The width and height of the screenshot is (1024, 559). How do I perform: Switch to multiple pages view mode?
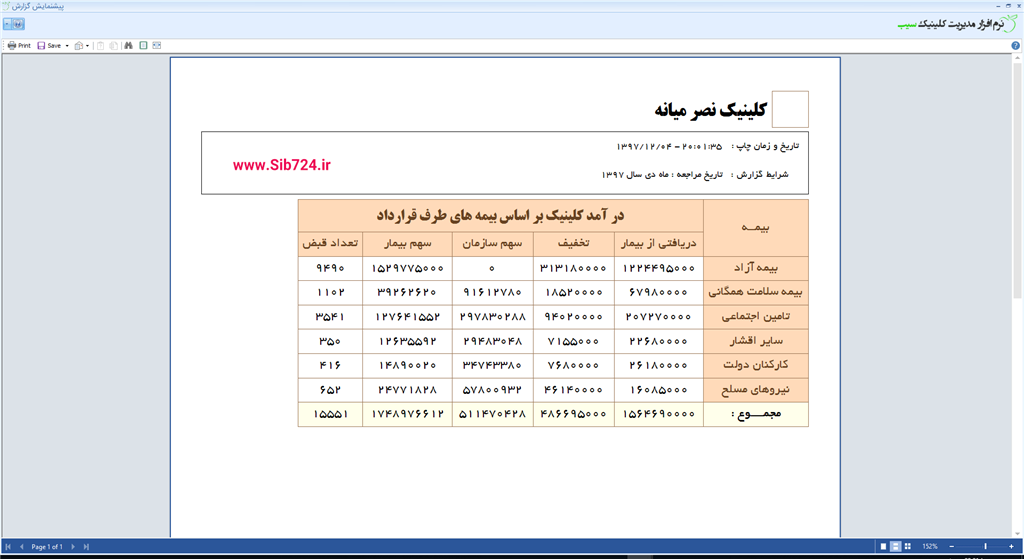coord(907,547)
